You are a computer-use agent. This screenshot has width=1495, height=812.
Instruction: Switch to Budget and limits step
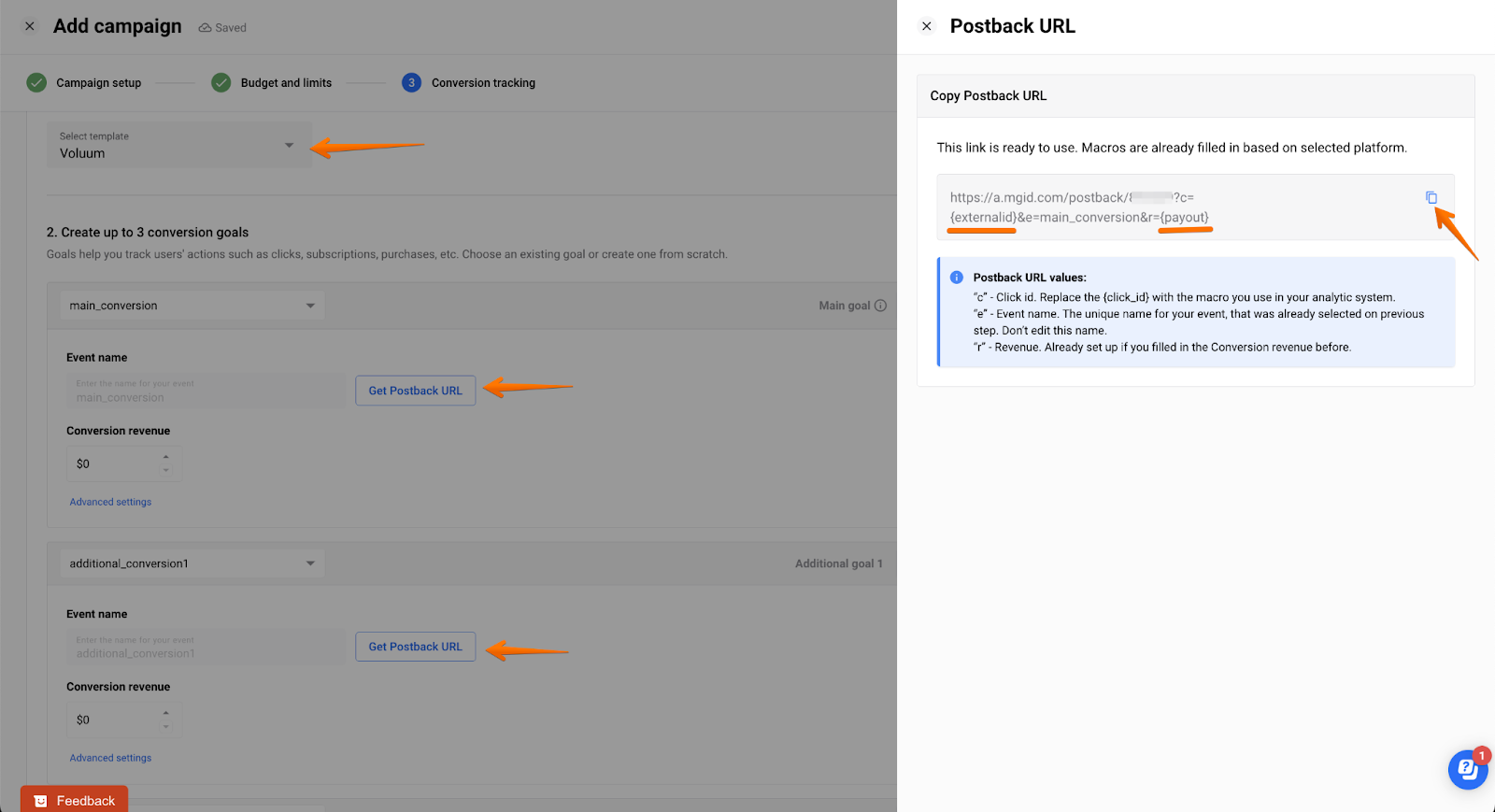(286, 83)
